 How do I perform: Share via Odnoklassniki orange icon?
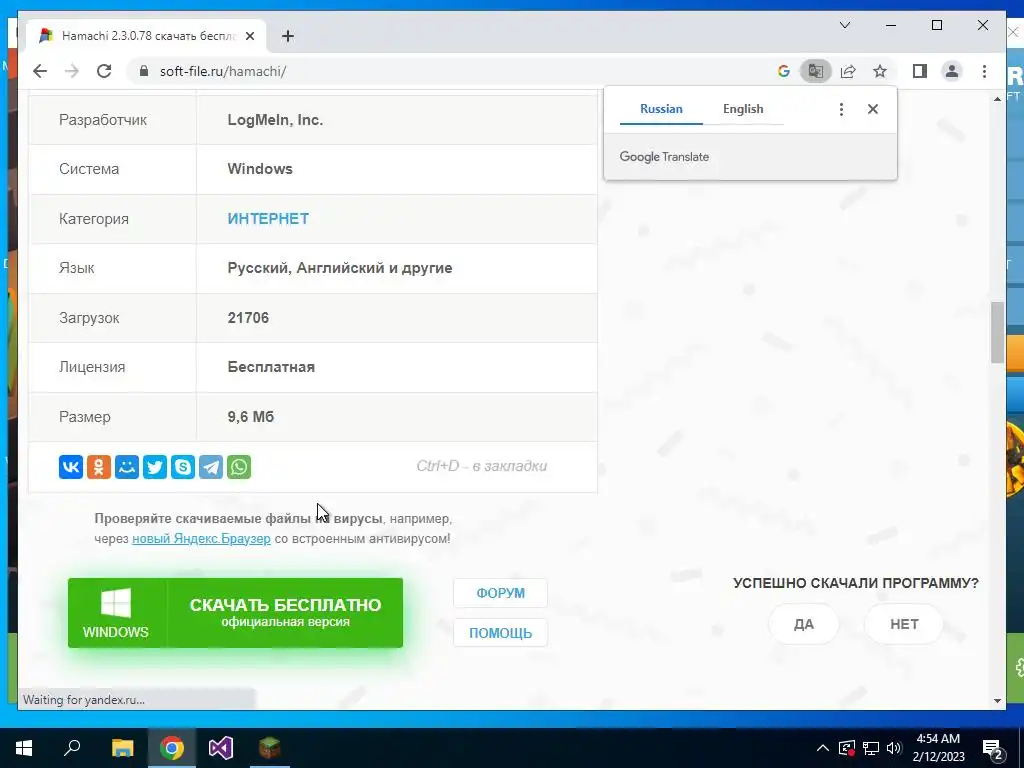click(x=99, y=467)
